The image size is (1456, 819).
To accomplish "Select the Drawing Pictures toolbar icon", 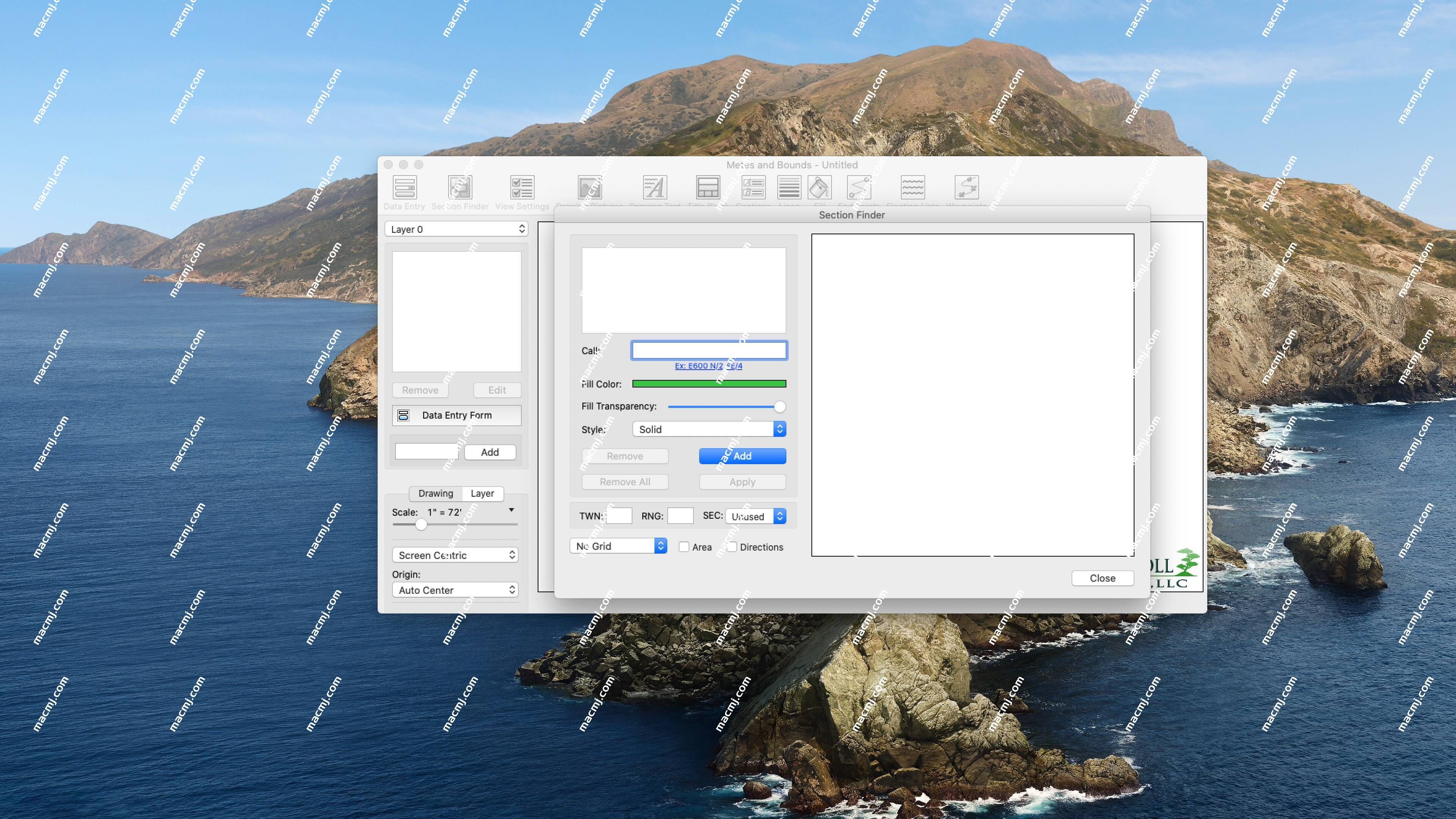I will pyautogui.click(x=589, y=188).
